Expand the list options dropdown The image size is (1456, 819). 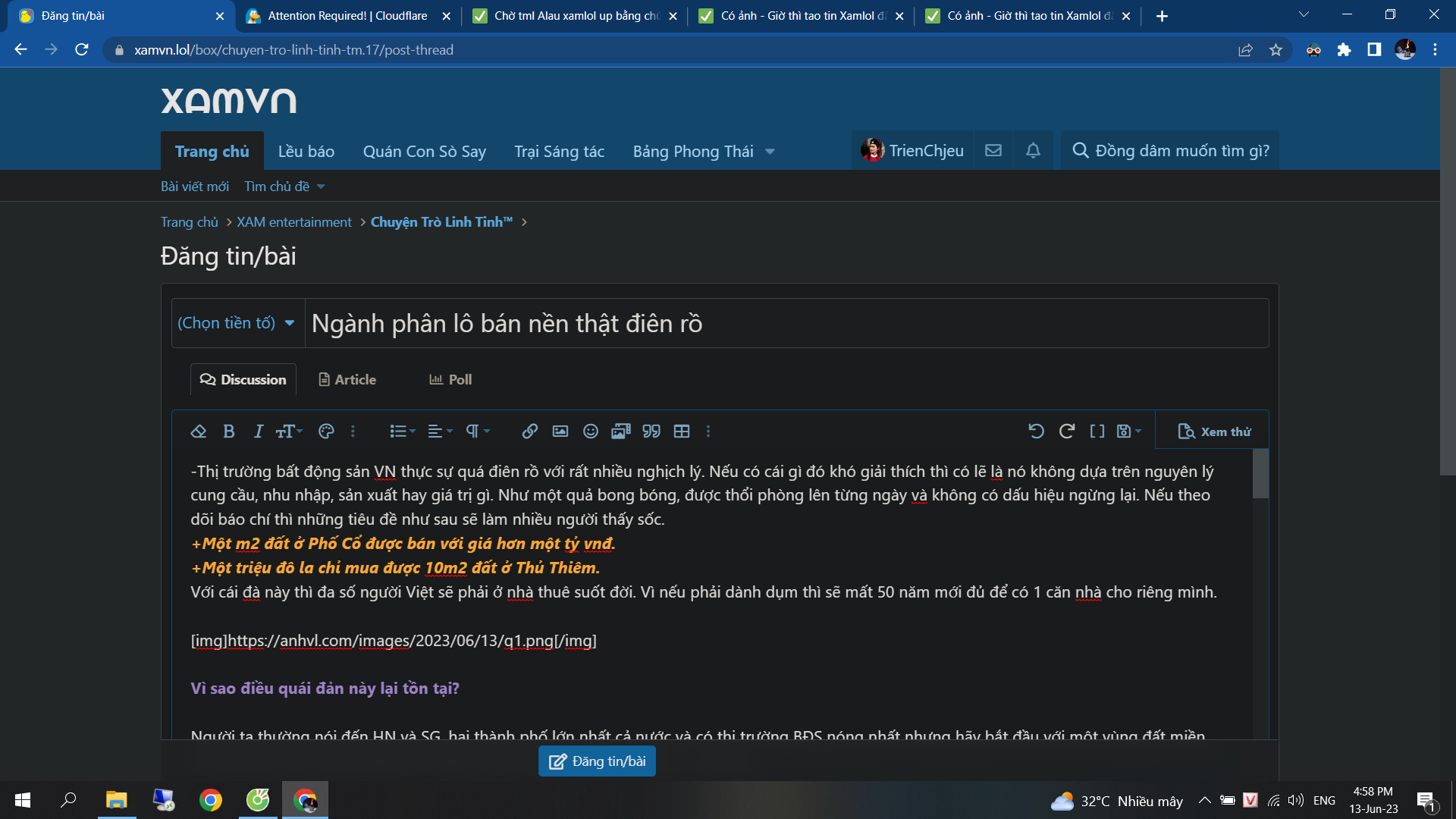point(402,431)
